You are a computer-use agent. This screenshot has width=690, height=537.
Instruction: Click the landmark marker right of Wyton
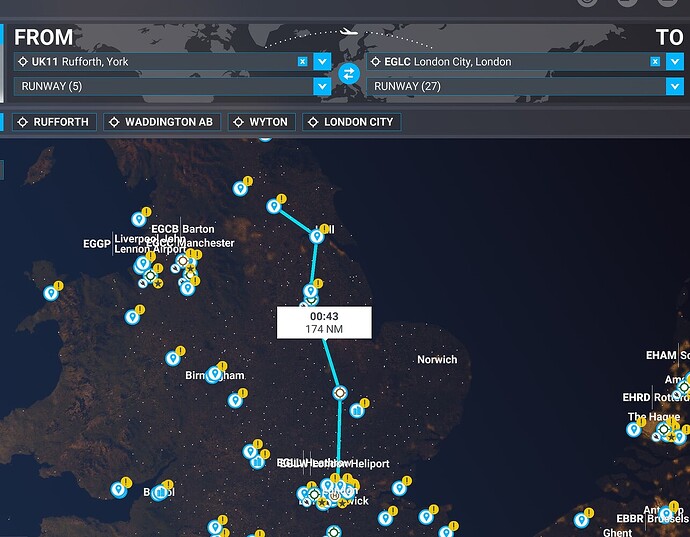click(357, 411)
